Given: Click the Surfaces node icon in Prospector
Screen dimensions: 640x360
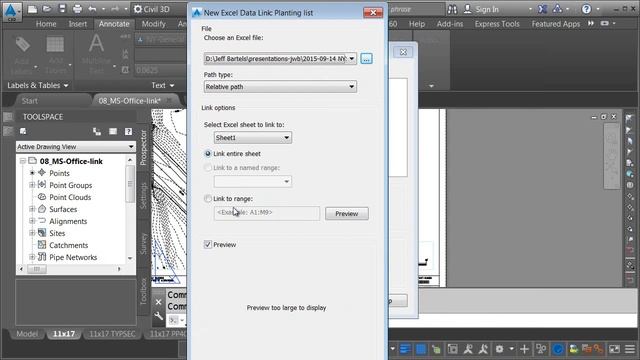Looking at the screenshot, I should [42, 209].
